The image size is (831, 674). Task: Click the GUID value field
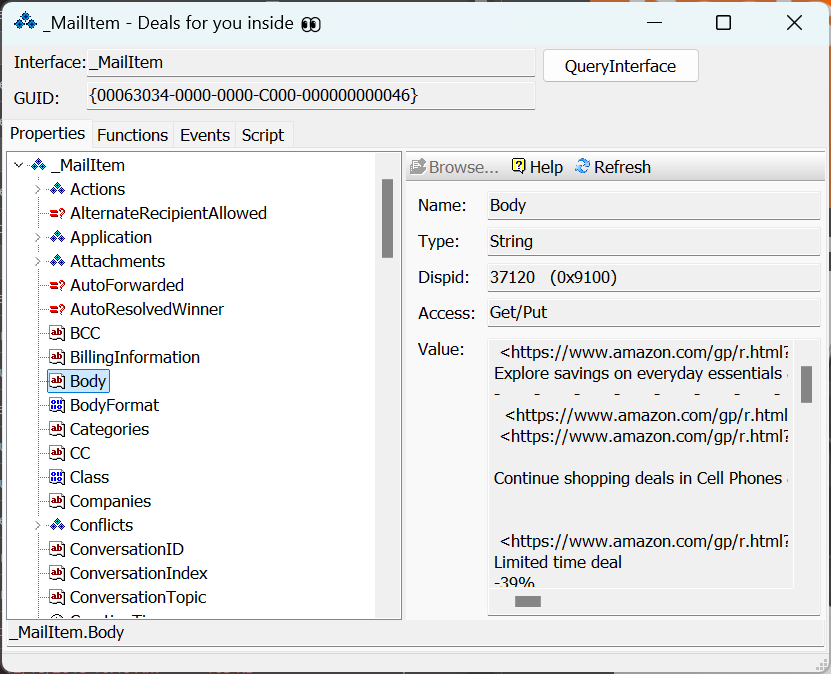[x=311, y=95]
